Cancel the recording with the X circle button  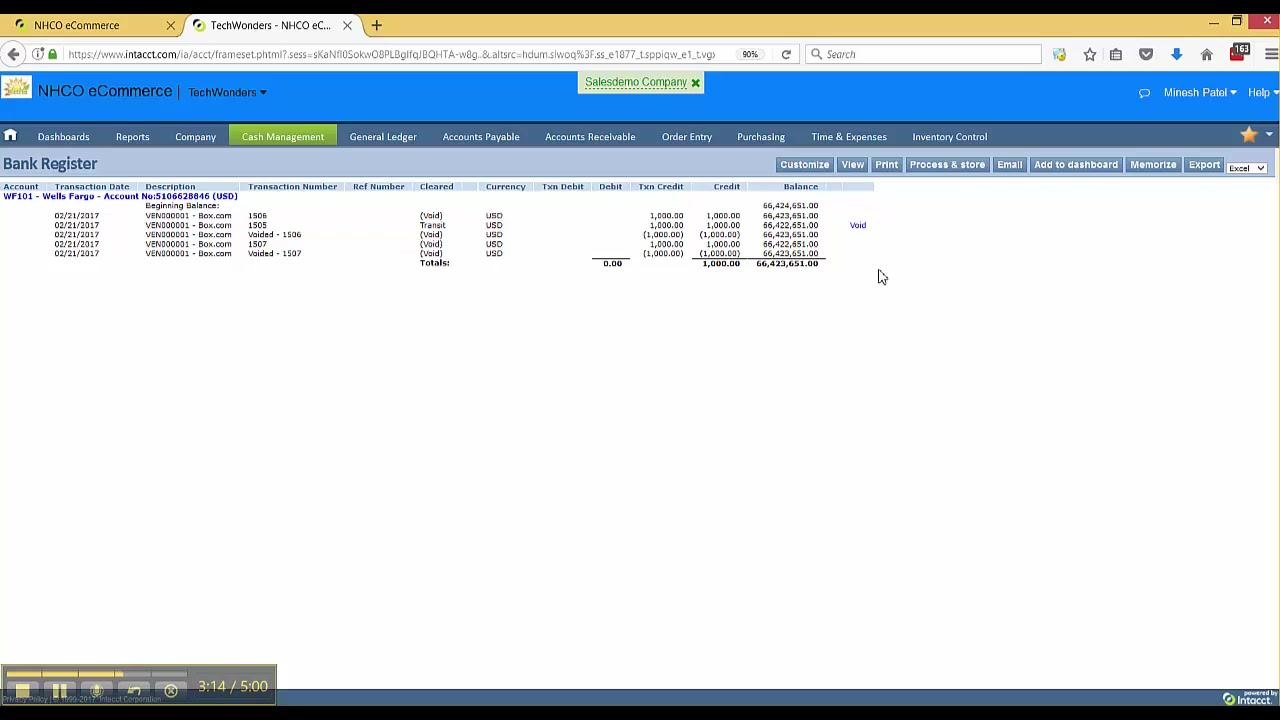point(171,691)
